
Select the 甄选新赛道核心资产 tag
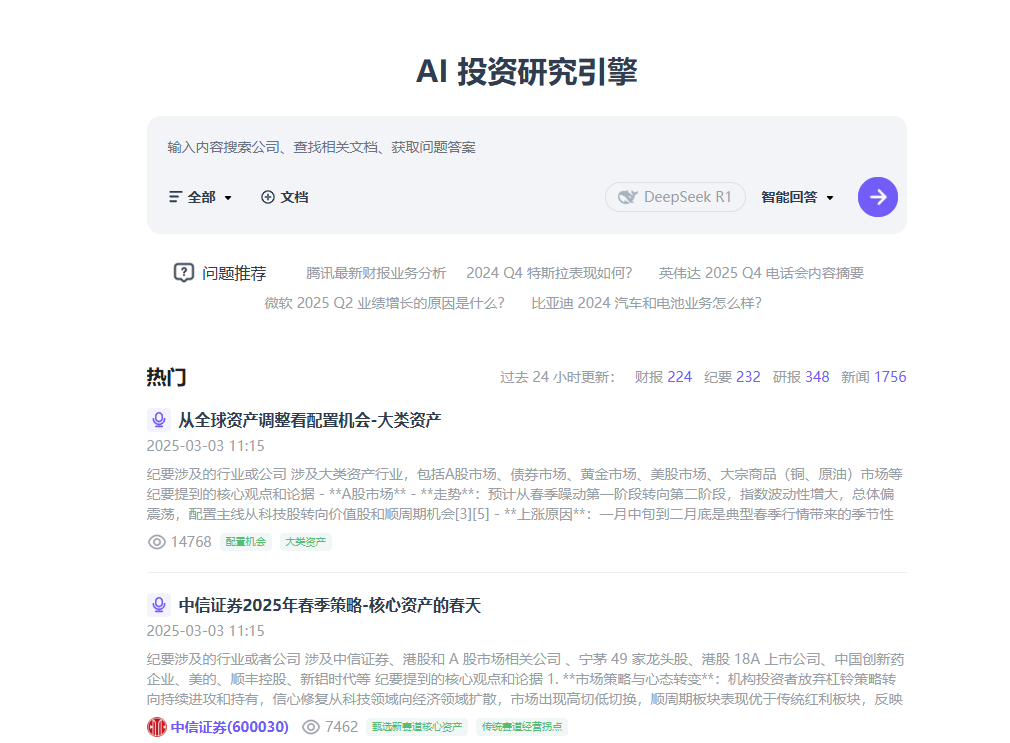pyautogui.click(x=417, y=727)
